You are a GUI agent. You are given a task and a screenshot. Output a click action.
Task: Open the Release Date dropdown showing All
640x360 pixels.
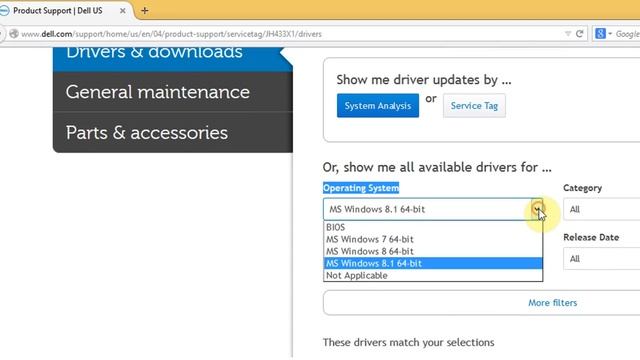(x=602, y=259)
